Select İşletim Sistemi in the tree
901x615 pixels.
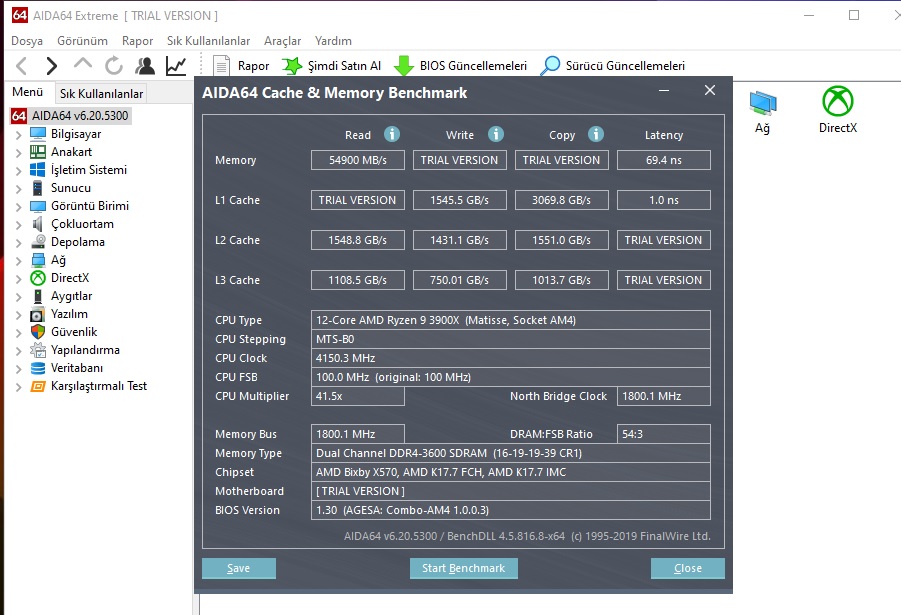coord(88,170)
